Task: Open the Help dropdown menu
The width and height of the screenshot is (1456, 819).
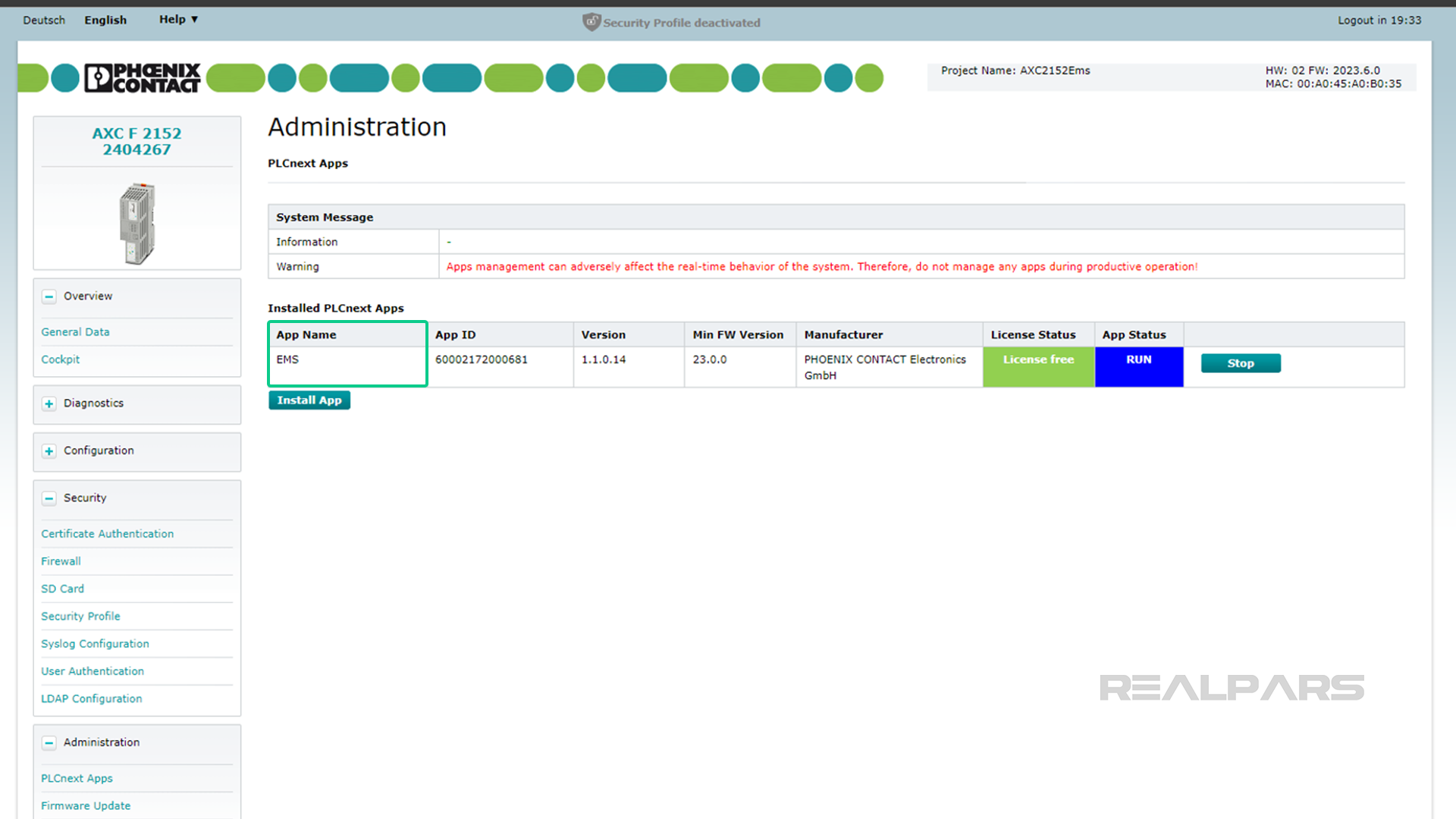Action: pyautogui.click(x=178, y=19)
